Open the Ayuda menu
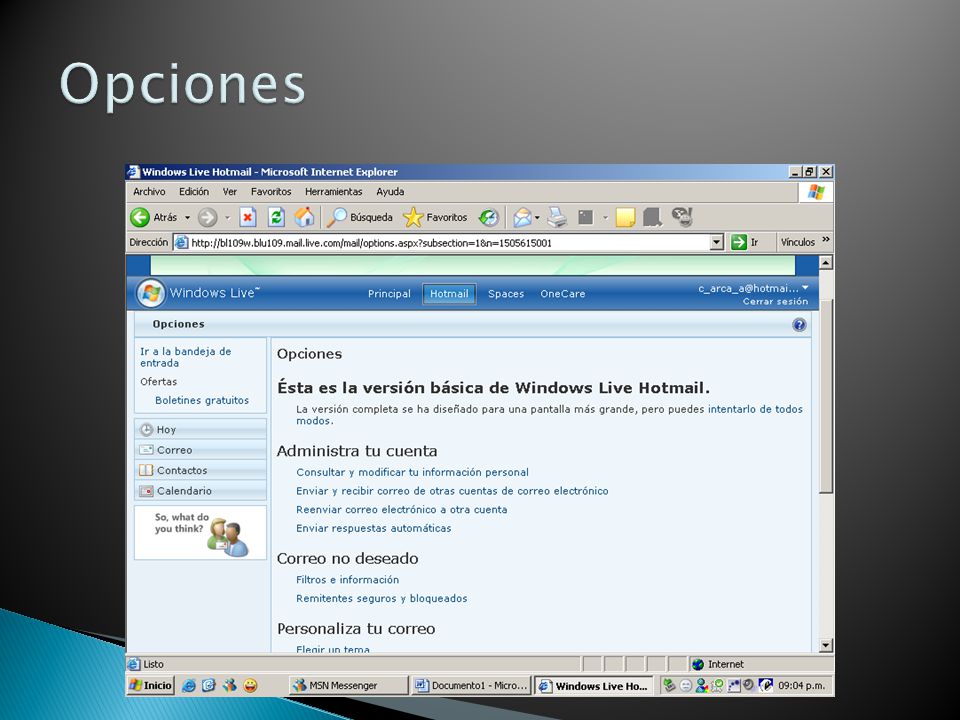960x720 pixels. tap(390, 192)
